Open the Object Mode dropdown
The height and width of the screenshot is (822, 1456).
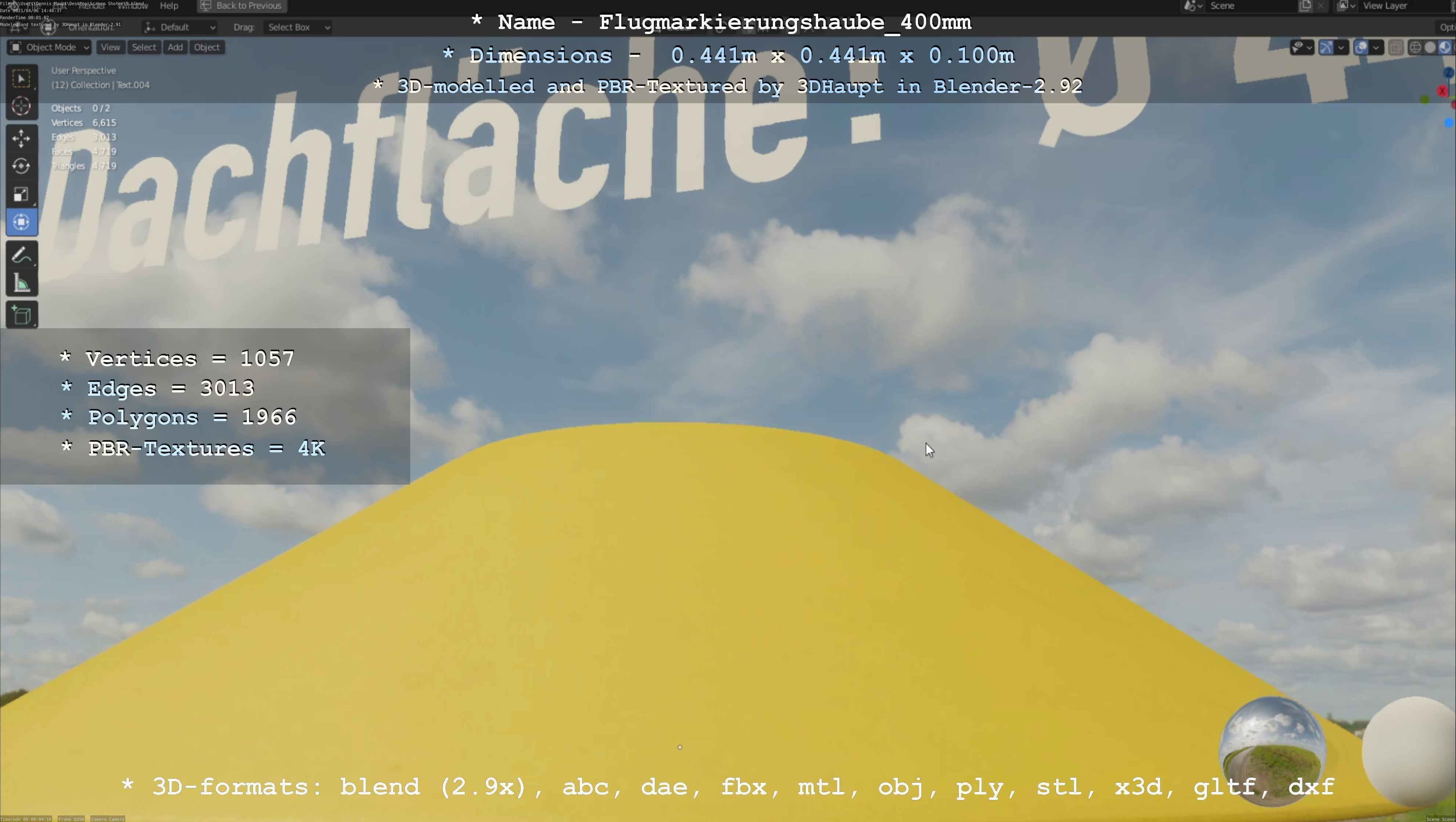coord(49,47)
